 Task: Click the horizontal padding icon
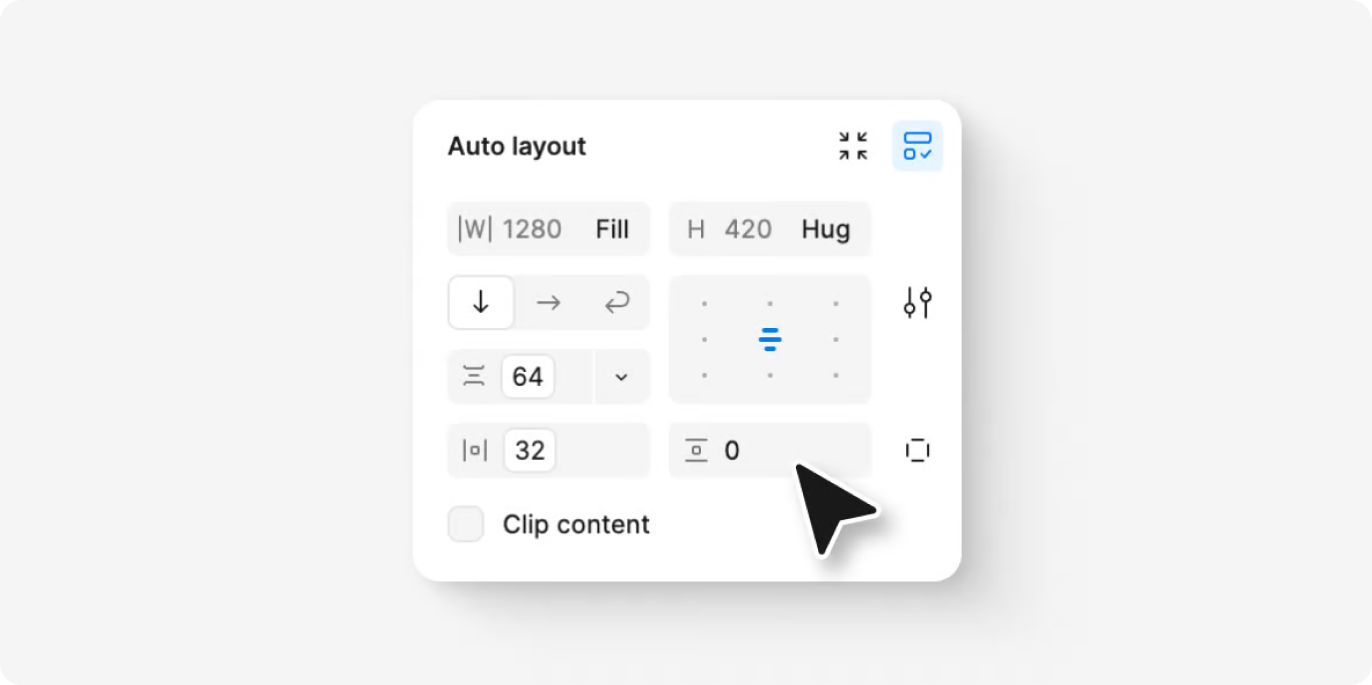tap(475, 450)
